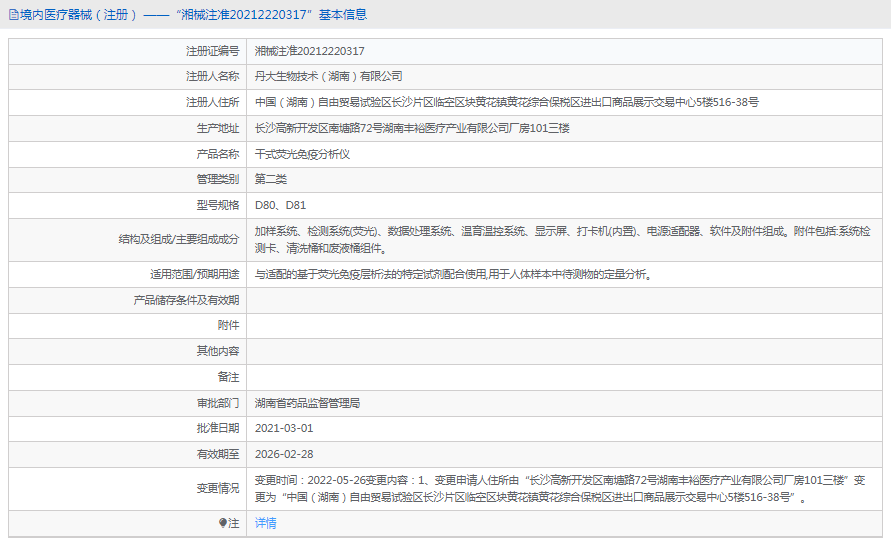Select the 适用范围/预期用途 description text
This screenshot has height=546, width=891.
(x=454, y=274)
